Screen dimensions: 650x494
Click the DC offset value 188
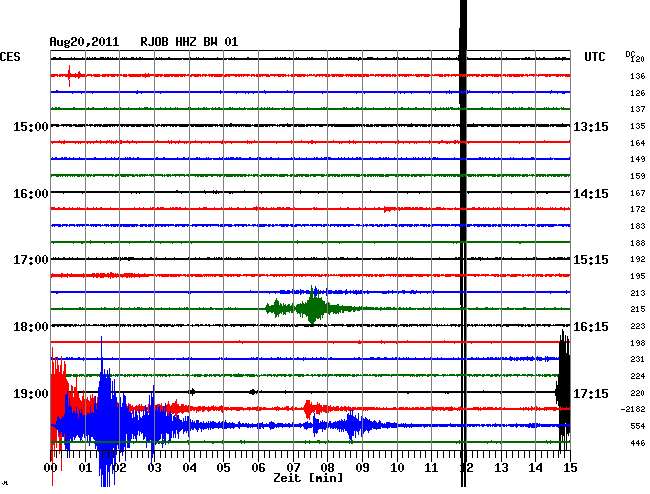point(638,243)
